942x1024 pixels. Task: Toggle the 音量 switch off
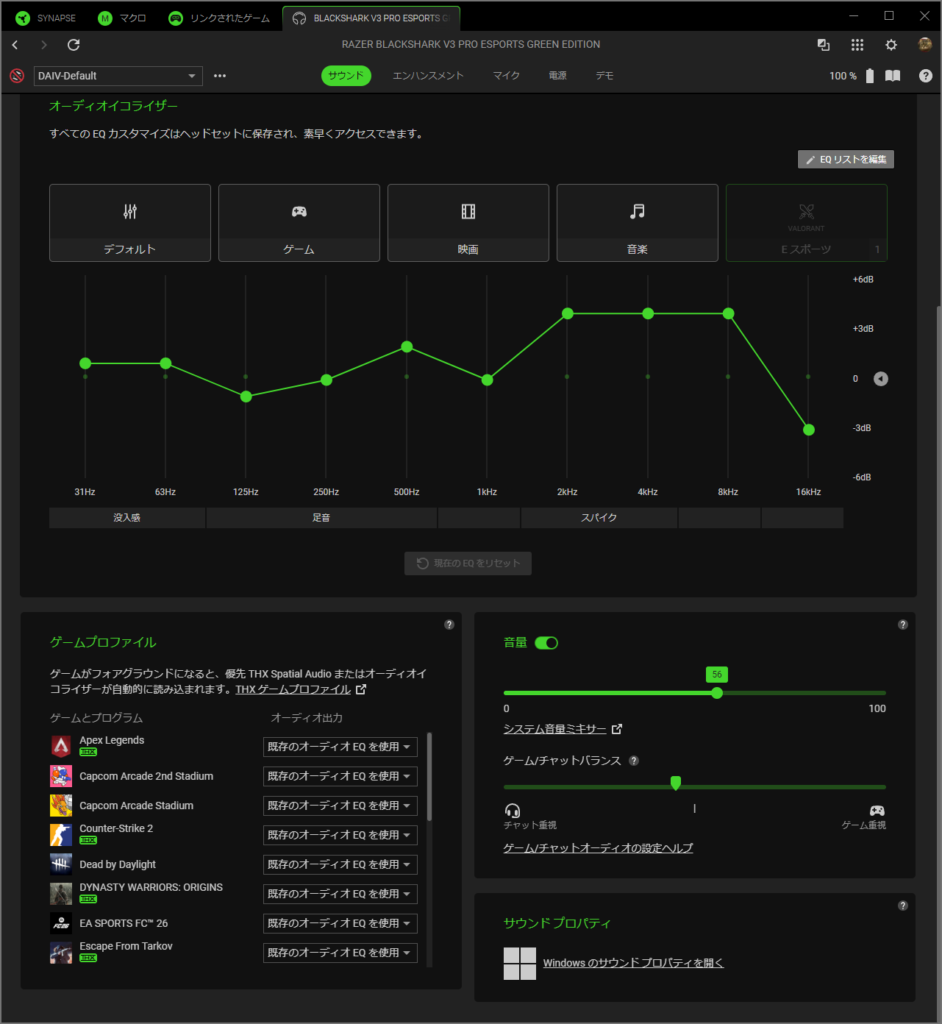click(546, 643)
